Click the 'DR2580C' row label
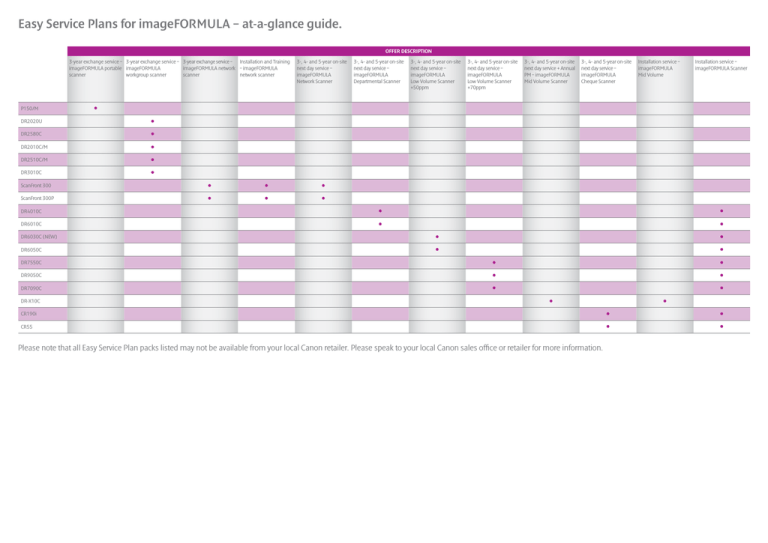 pos(31,134)
